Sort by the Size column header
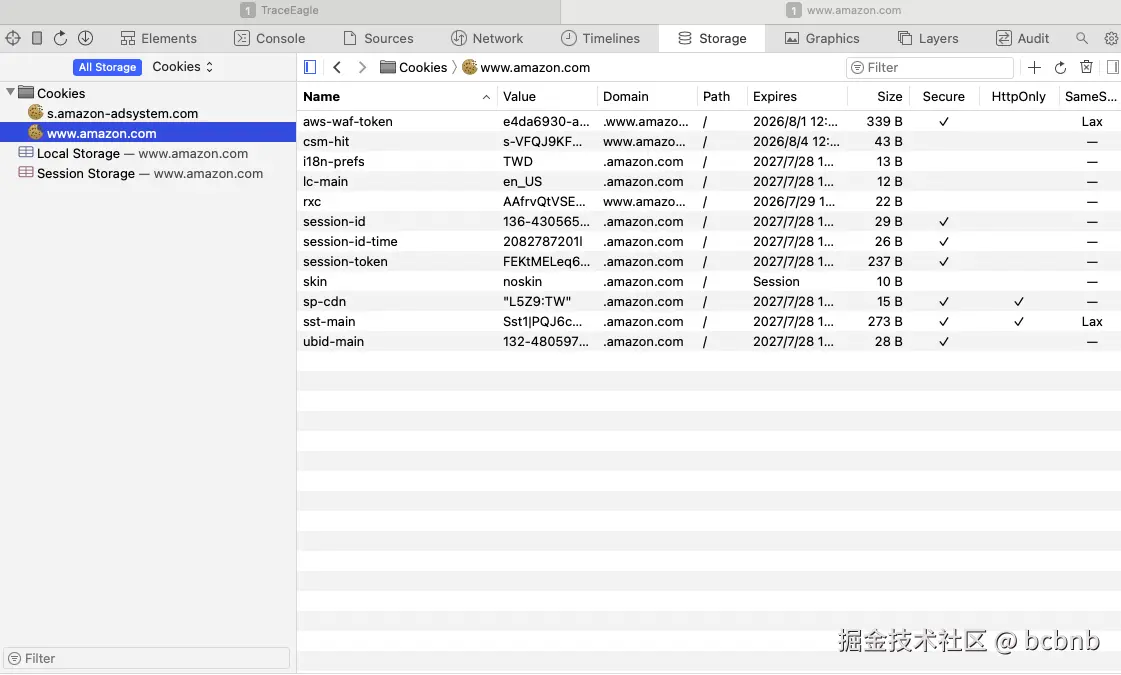Image resolution: width=1121 pixels, height=675 pixels. [879, 97]
